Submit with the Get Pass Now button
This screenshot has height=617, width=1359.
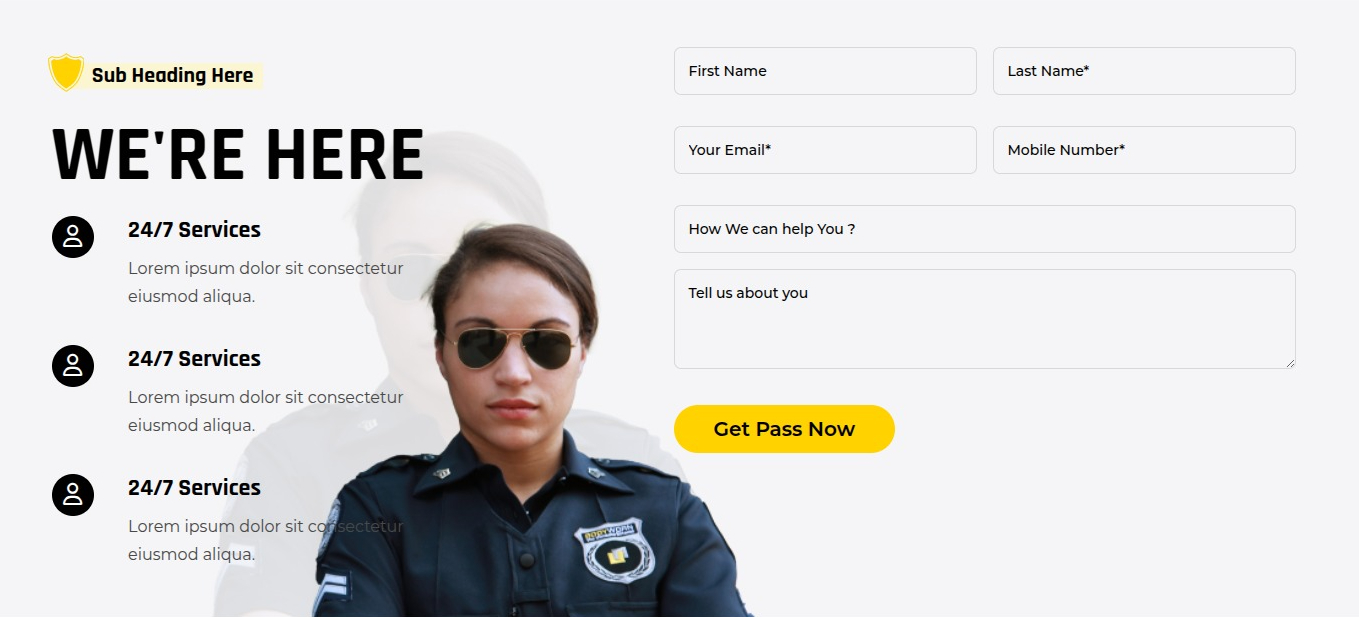coord(784,429)
